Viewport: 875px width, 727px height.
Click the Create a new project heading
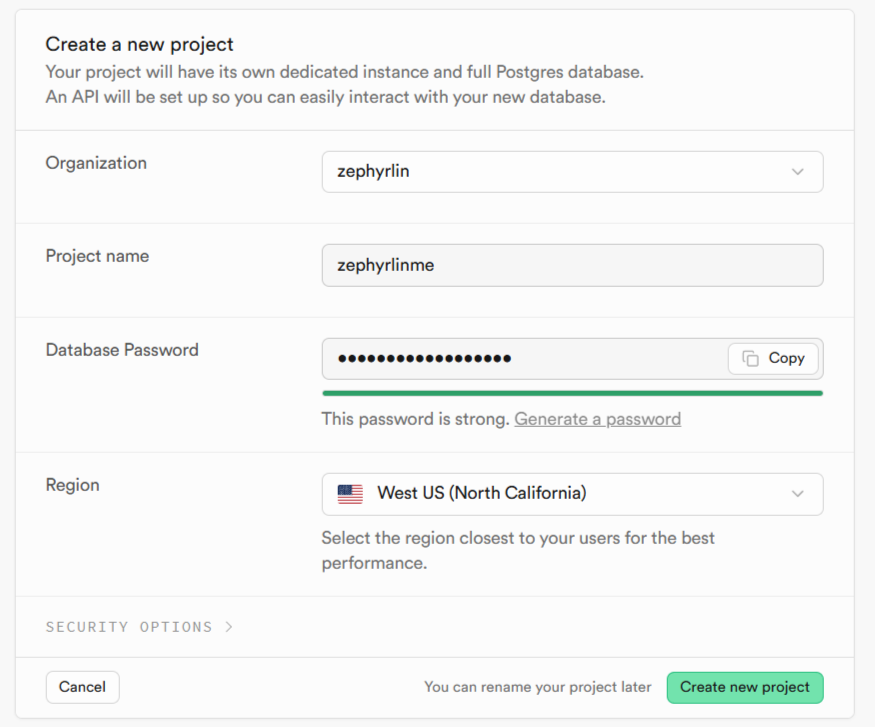tap(139, 44)
